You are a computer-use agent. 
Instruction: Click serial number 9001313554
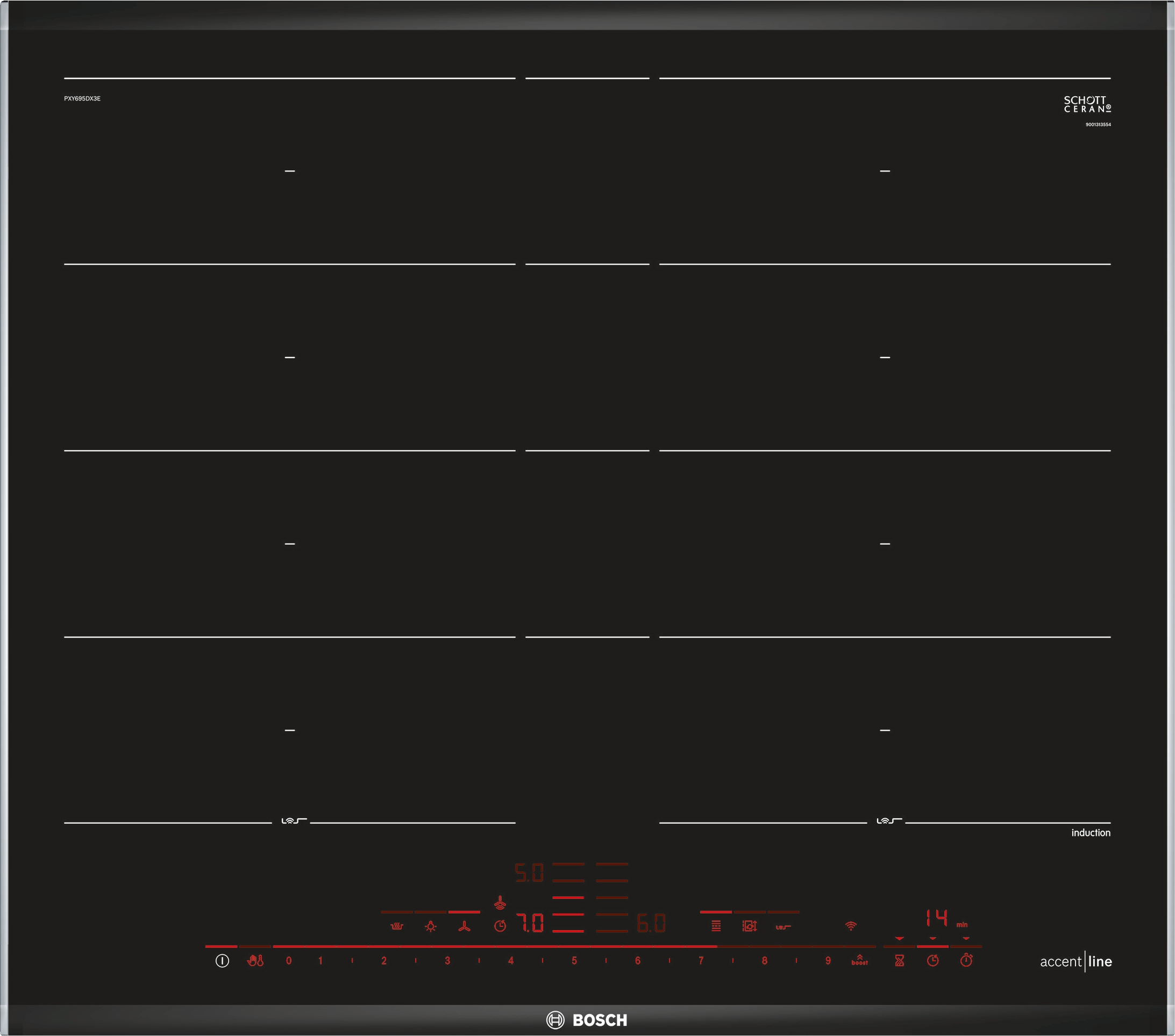click(x=1098, y=125)
